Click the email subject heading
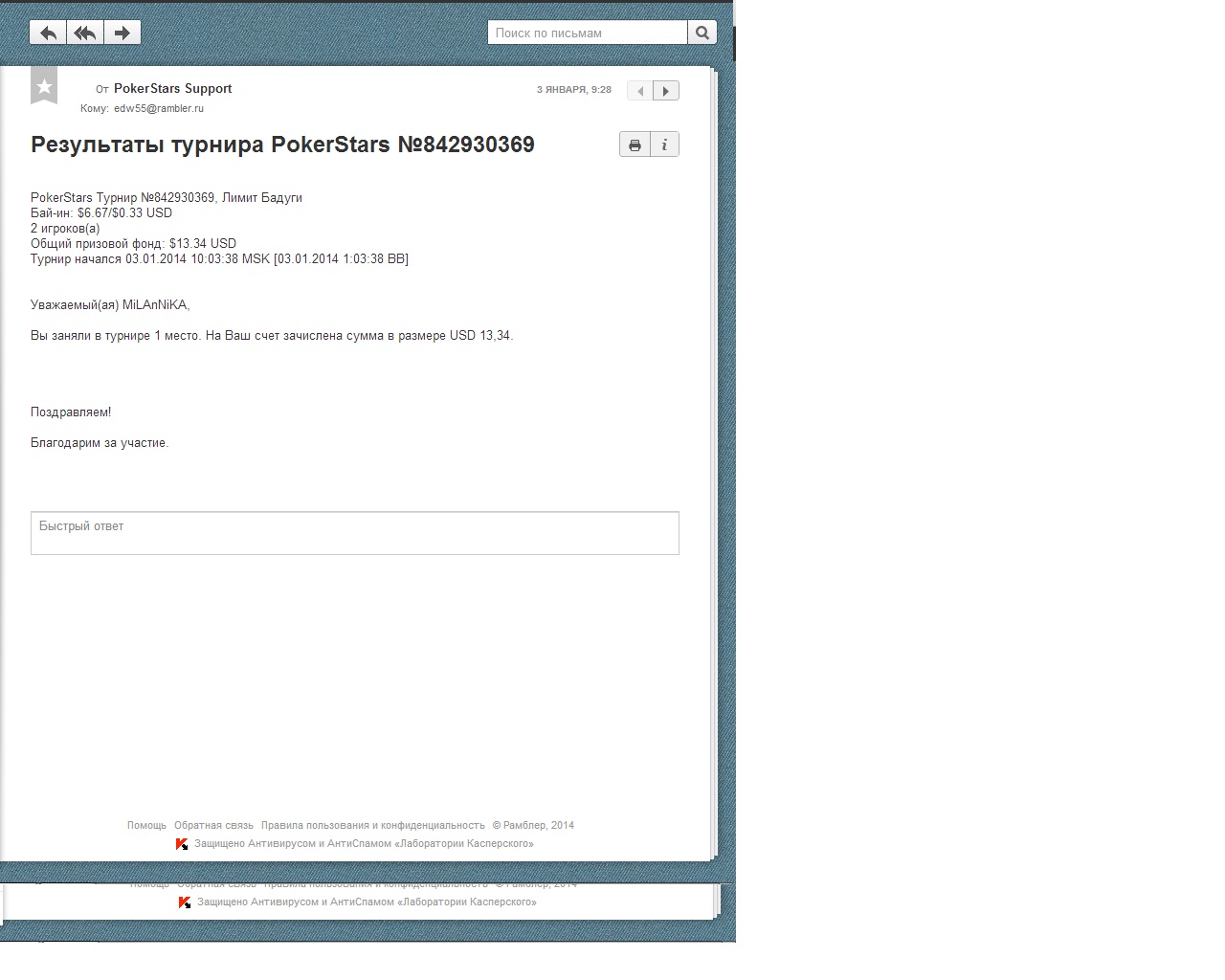The height and width of the screenshot is (980, 1225). [282, 145]
